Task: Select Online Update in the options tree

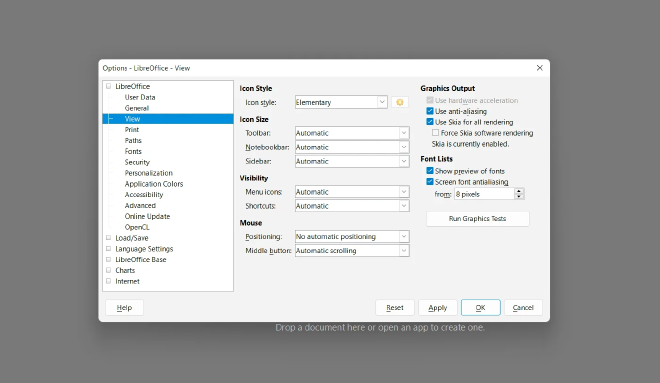Action: 147,216
